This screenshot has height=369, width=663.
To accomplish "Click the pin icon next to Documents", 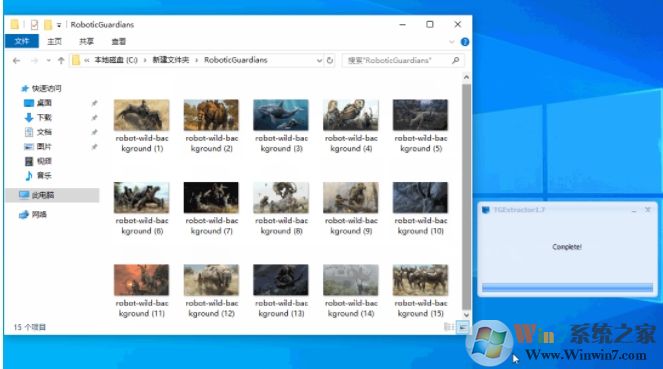I will click(x=94, y=132).
